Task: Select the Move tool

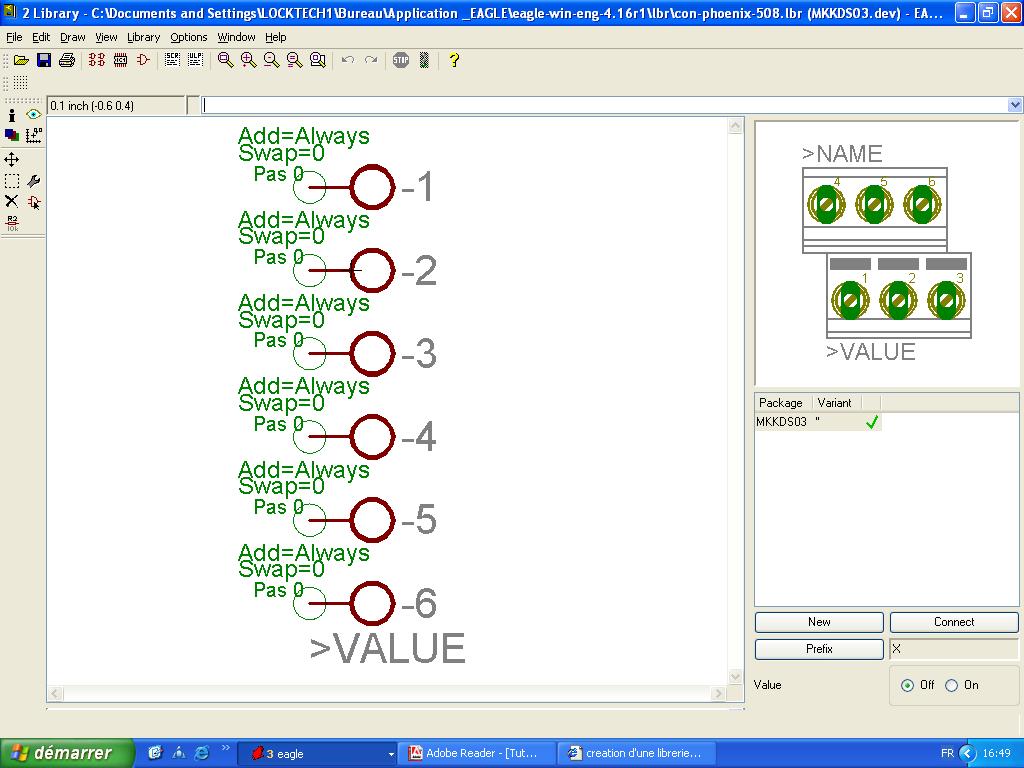Action: pos(12,160)
